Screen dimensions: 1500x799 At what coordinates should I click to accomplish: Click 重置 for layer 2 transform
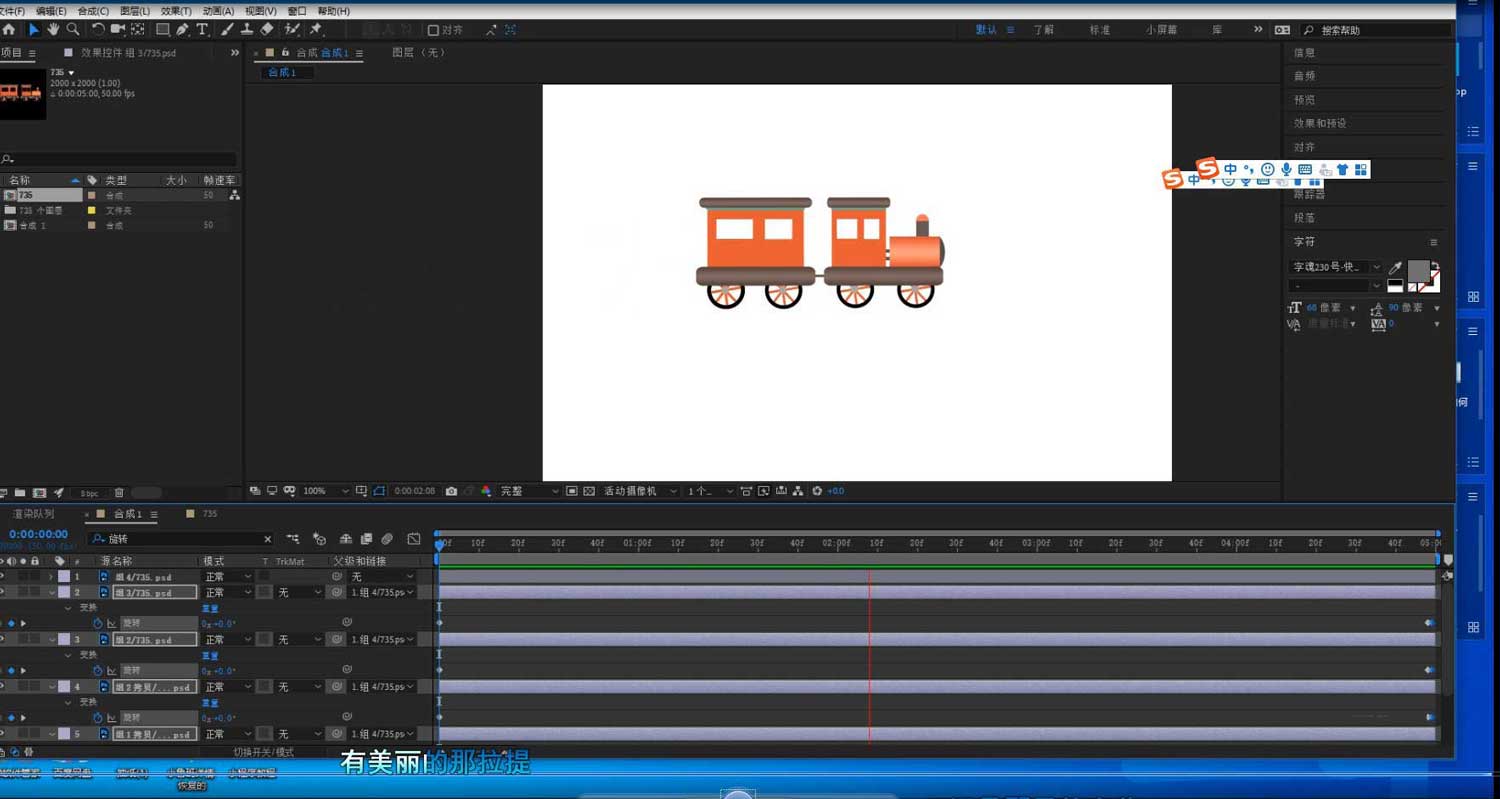[x=210, y=608]
